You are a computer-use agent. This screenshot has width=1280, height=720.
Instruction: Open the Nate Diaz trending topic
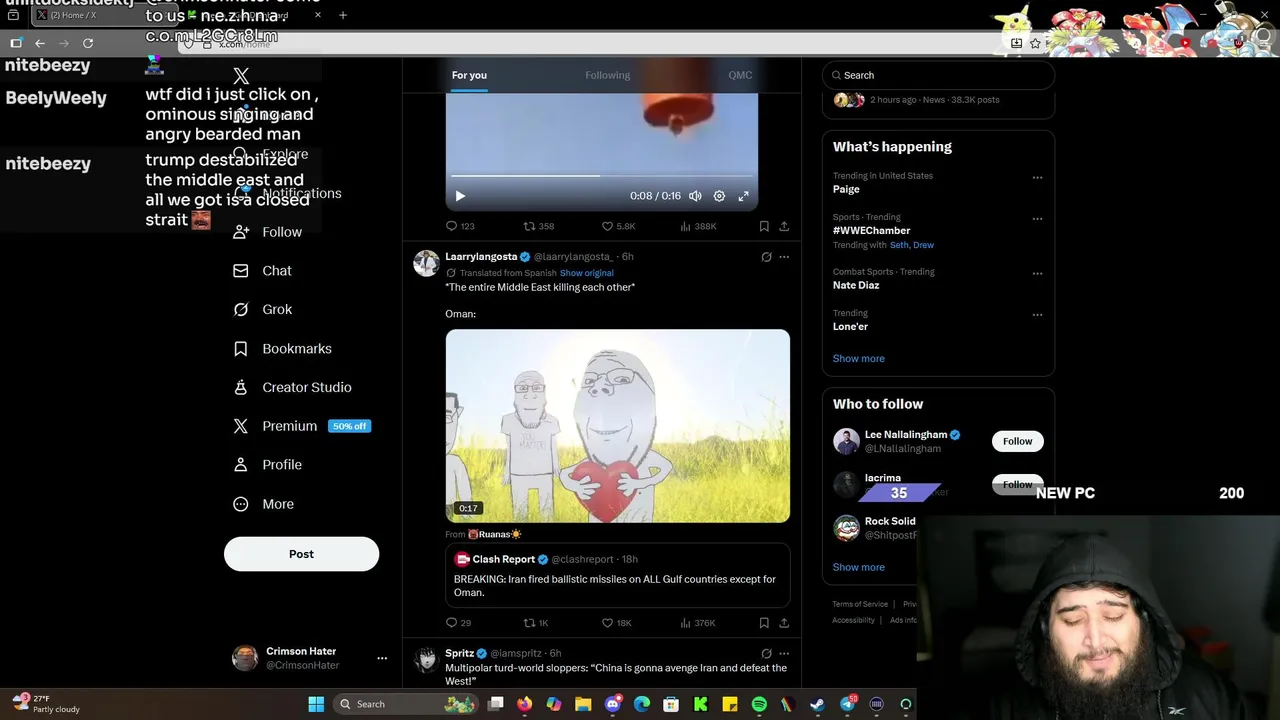coord(856,285)
